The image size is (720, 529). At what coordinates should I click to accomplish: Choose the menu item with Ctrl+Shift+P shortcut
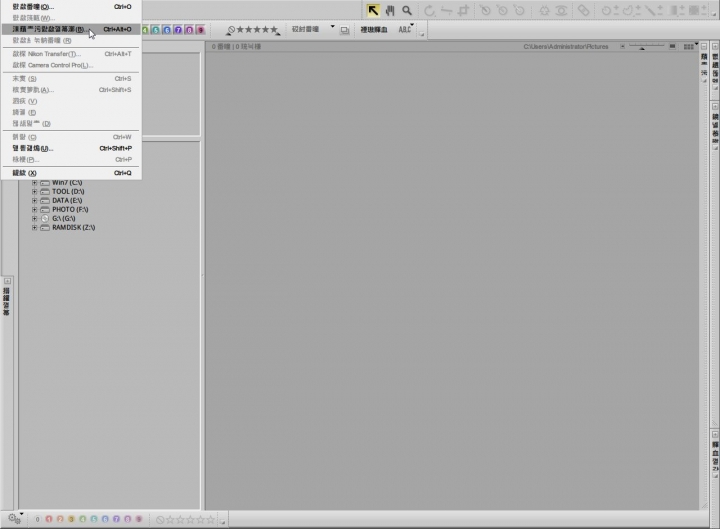(x=71, y=148)
